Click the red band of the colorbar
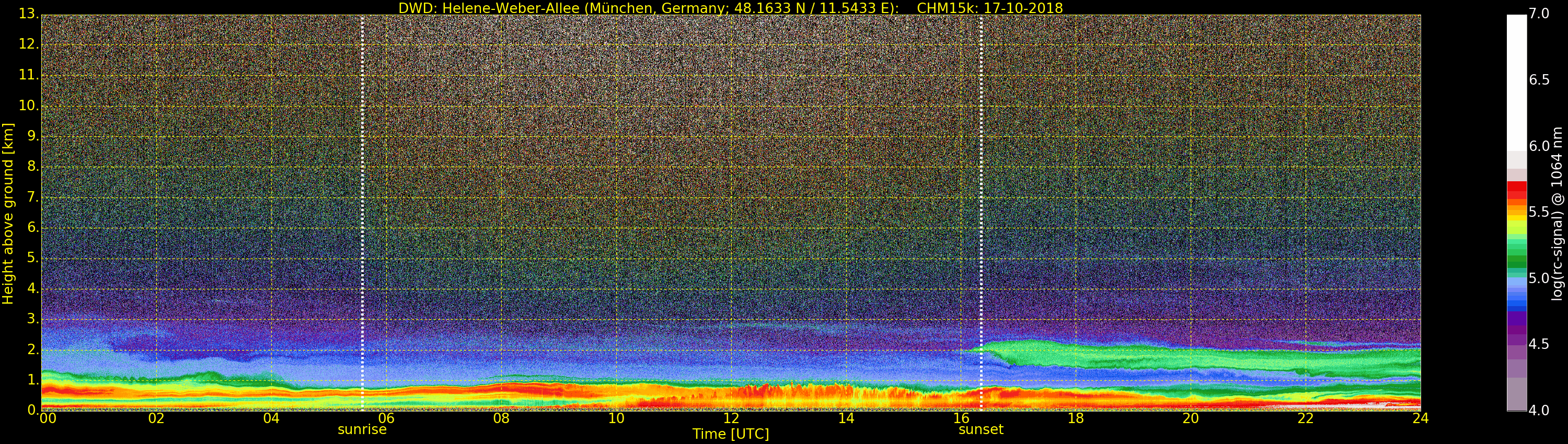The image size is (1568, 444). [x=1516, y=190]
